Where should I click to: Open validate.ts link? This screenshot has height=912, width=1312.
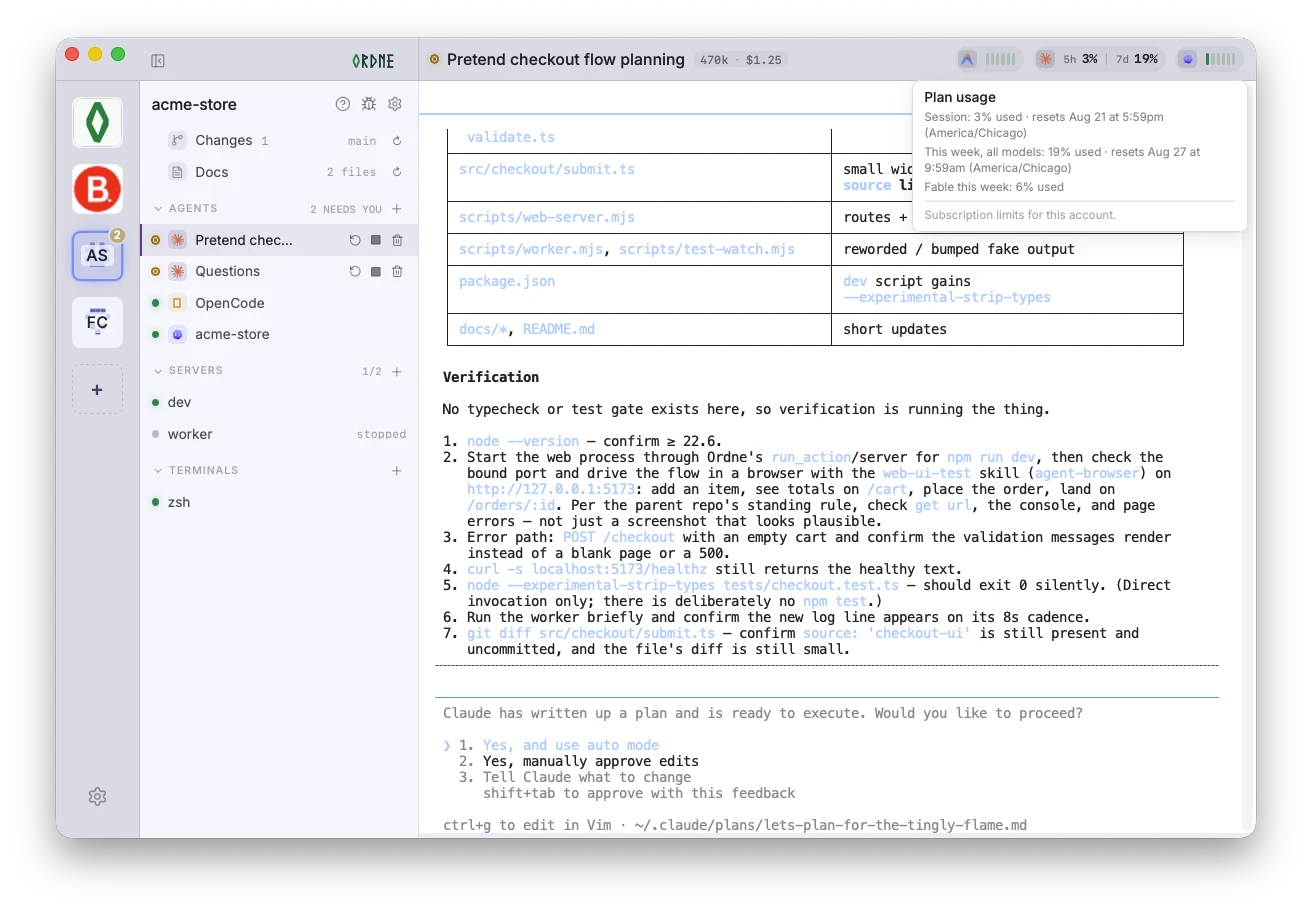pos(511,137)
